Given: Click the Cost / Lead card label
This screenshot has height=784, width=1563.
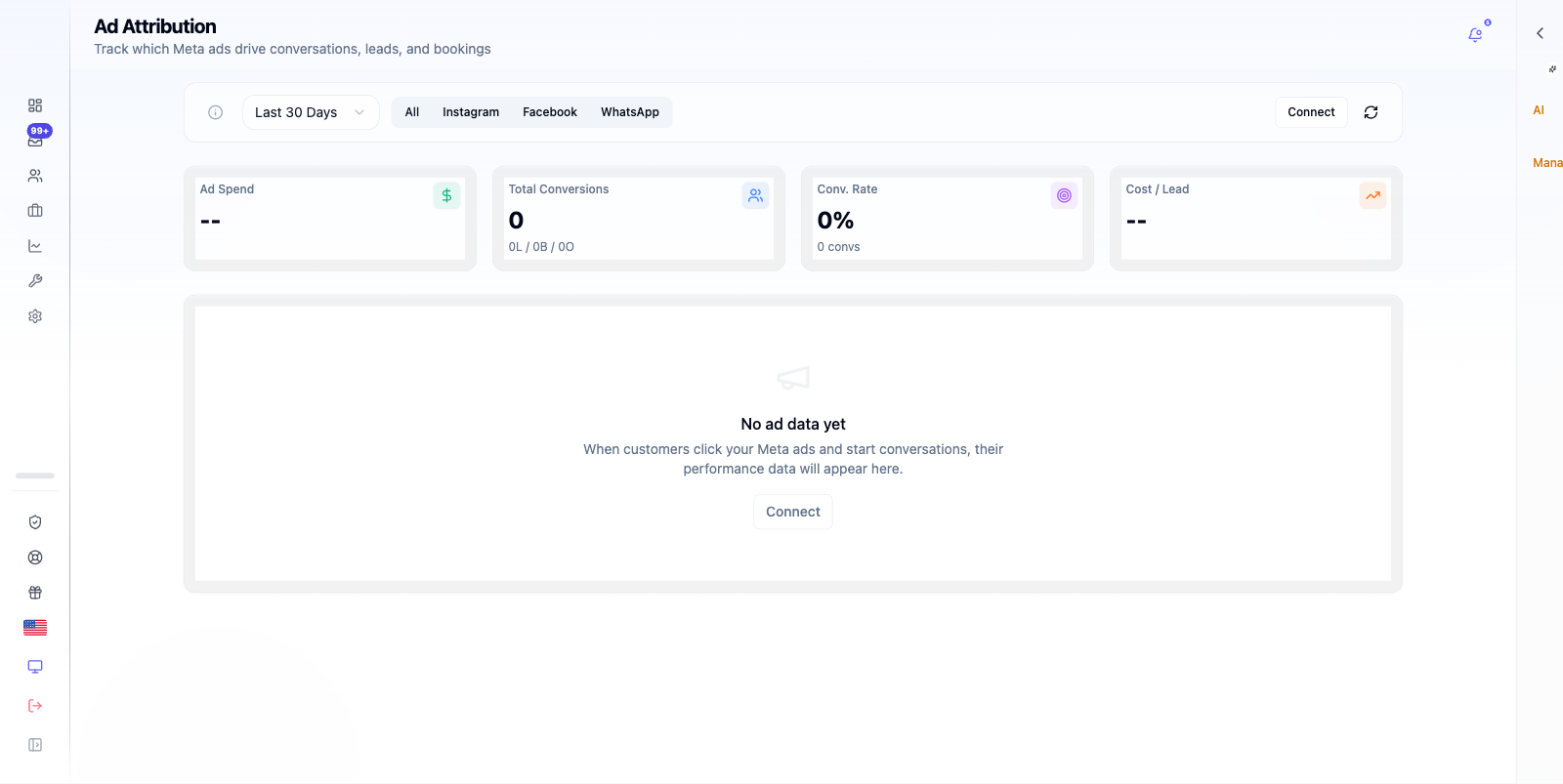Looking at the screenshot, I should [1158, 189].
